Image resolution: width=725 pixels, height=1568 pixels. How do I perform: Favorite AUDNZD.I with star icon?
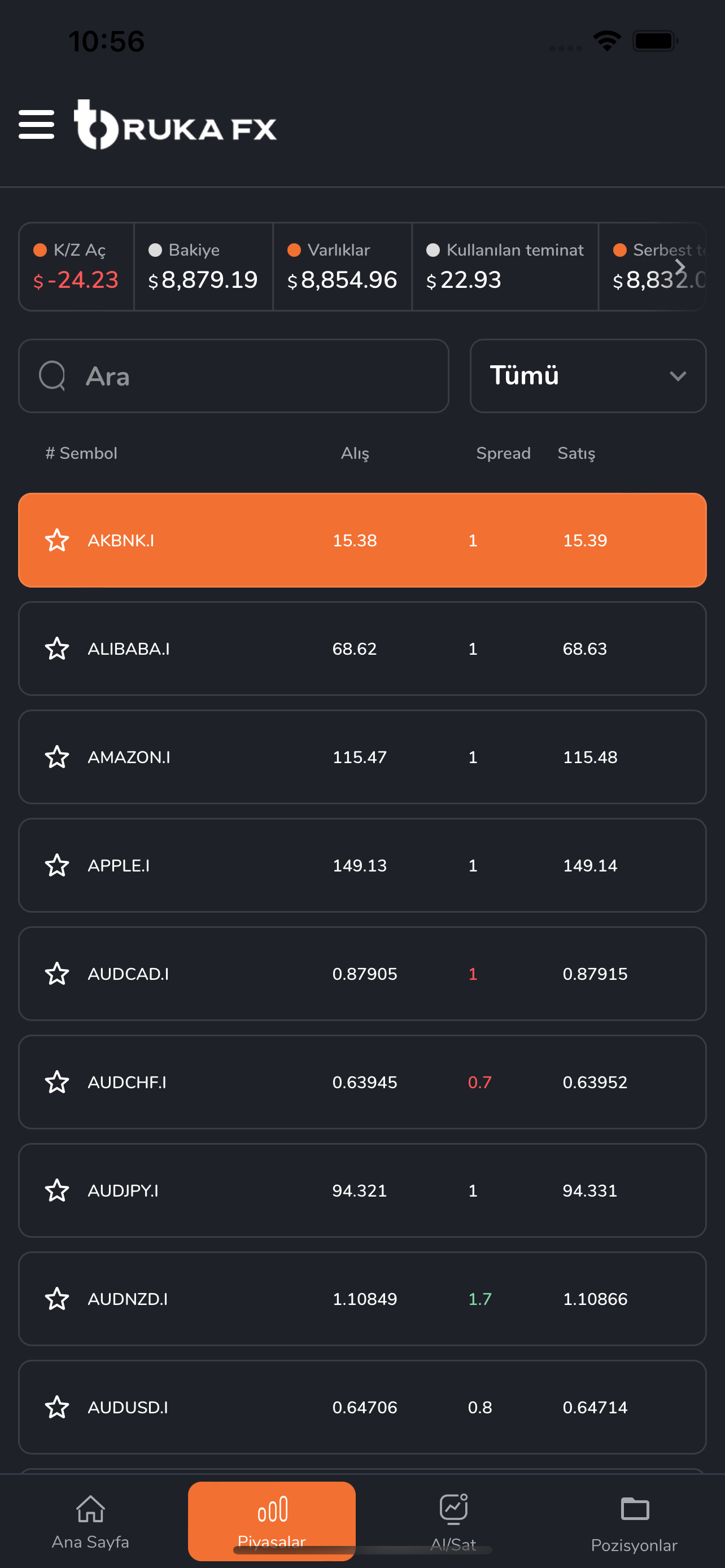(x=57, y=1298)
